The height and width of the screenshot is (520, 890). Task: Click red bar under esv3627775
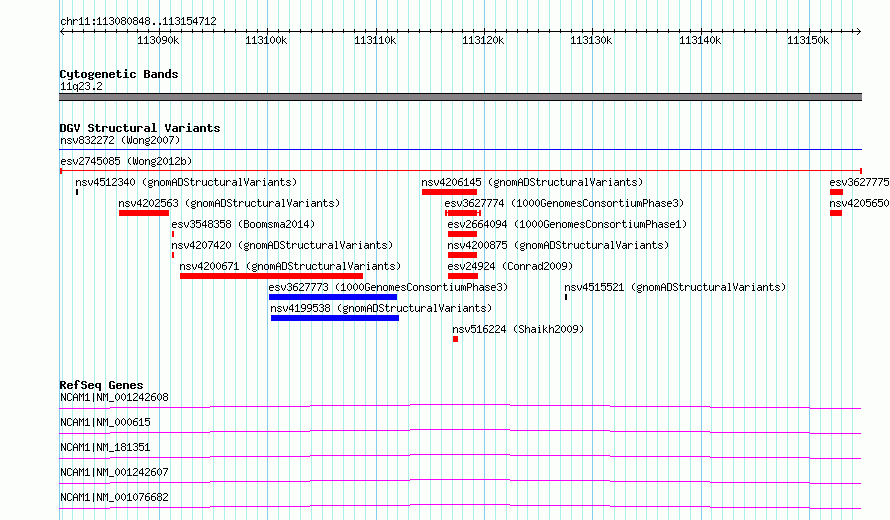click(836, 192)
